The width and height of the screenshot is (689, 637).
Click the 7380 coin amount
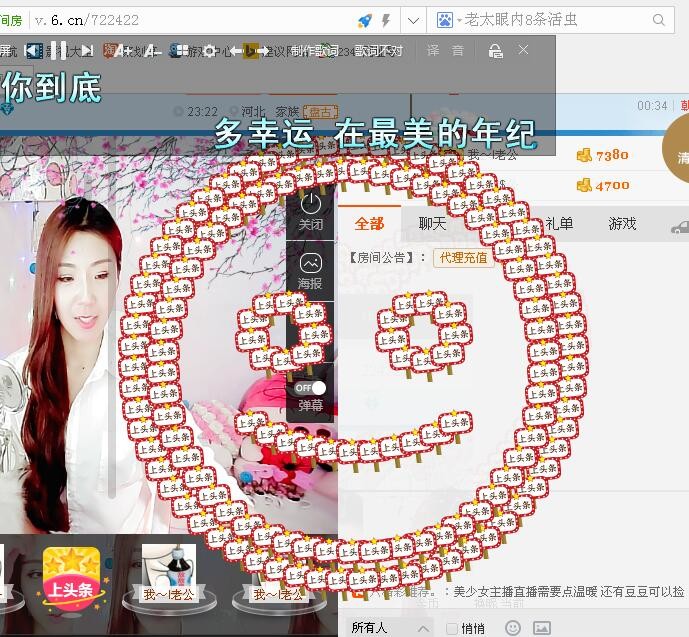(612, 155)
